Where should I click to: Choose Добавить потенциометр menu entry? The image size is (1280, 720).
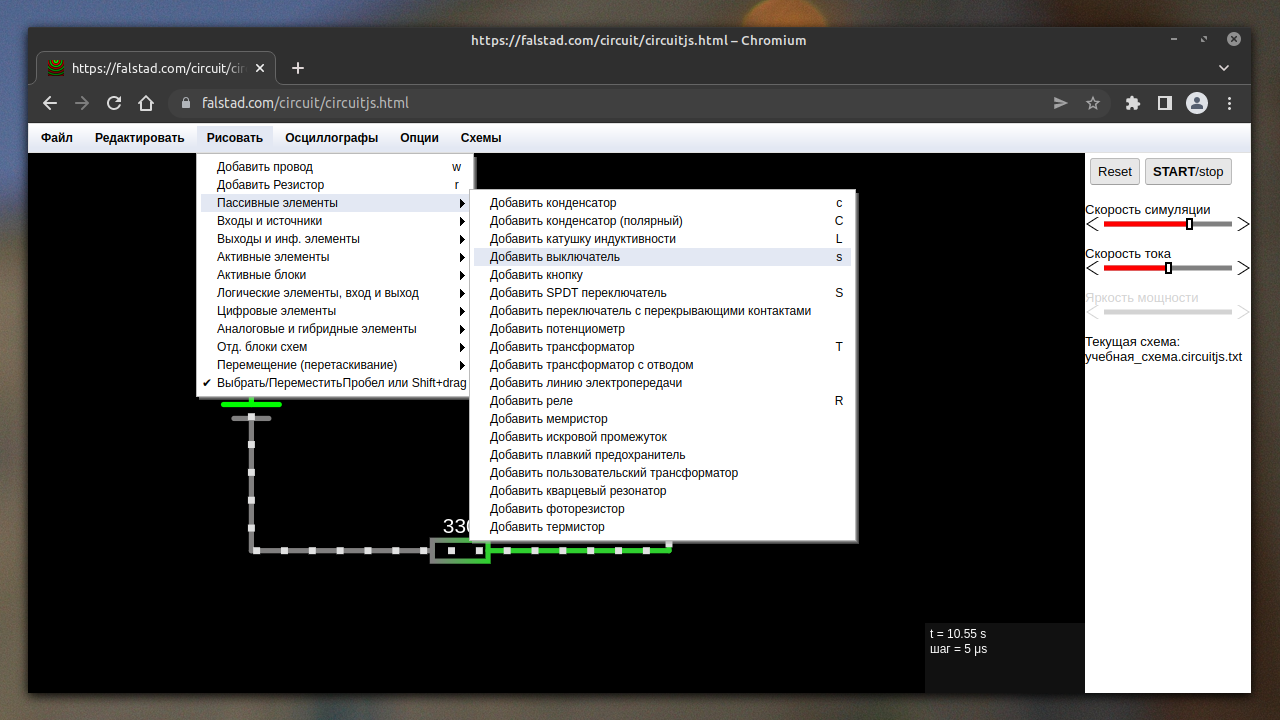coord(557,329)
